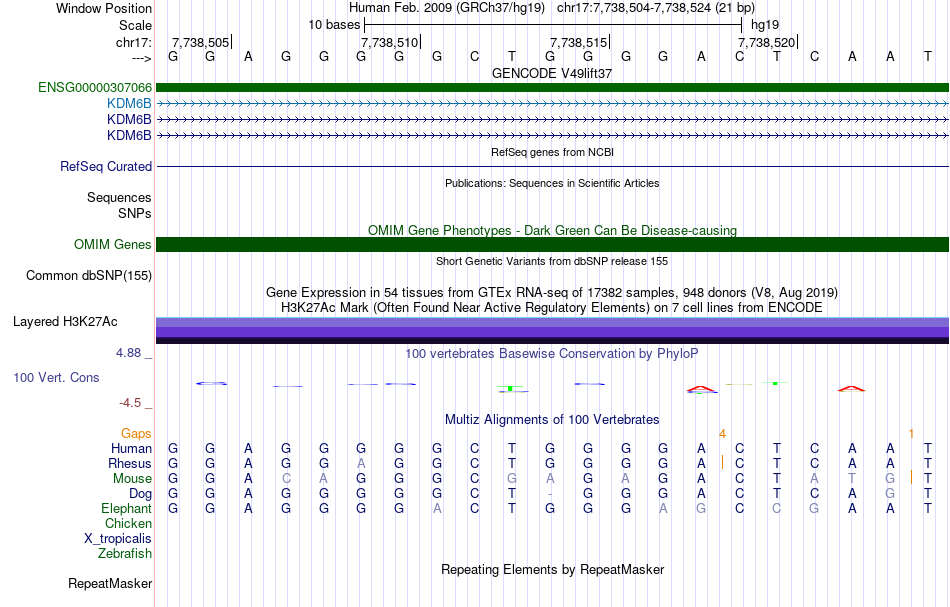950x607 pixels.
Task: Open Short Genetic Variants from dbSNP title
Action: click(x=552, y=261)
